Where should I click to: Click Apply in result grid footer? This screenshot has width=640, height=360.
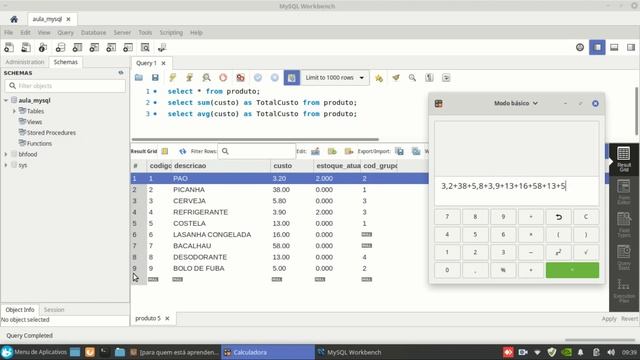[609, 319]
